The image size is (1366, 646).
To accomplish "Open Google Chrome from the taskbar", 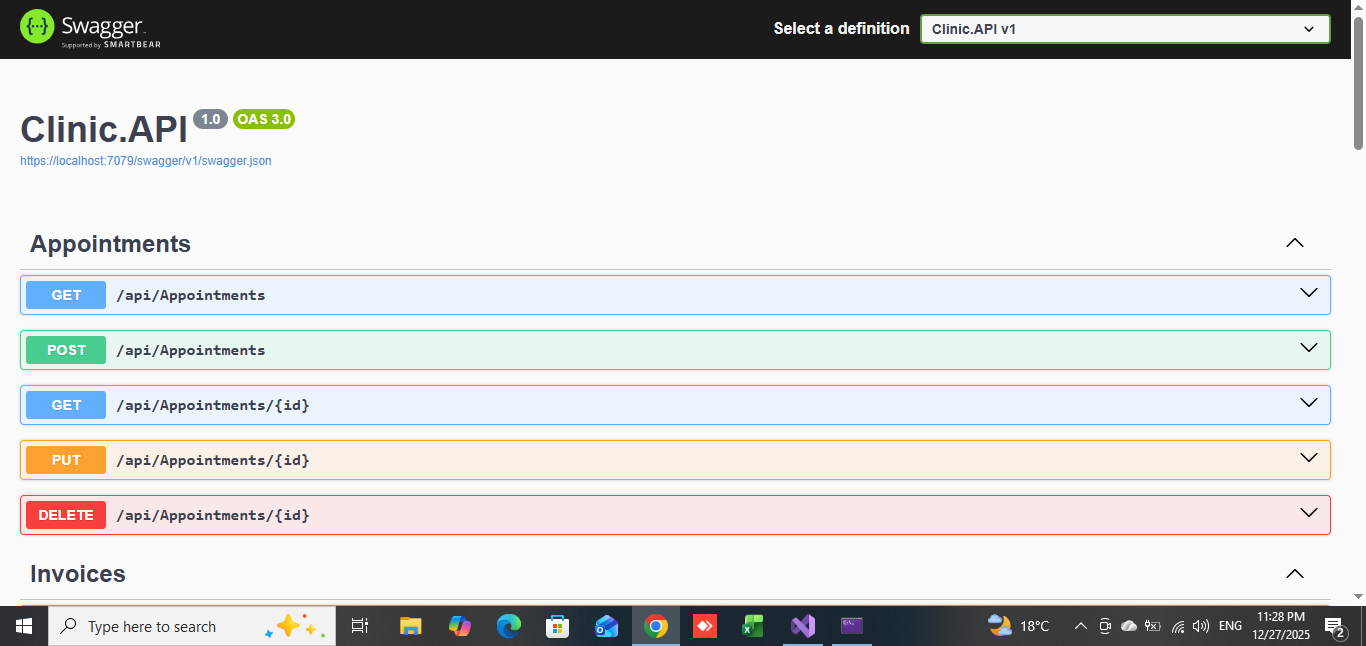I will [x=656, y=626].
